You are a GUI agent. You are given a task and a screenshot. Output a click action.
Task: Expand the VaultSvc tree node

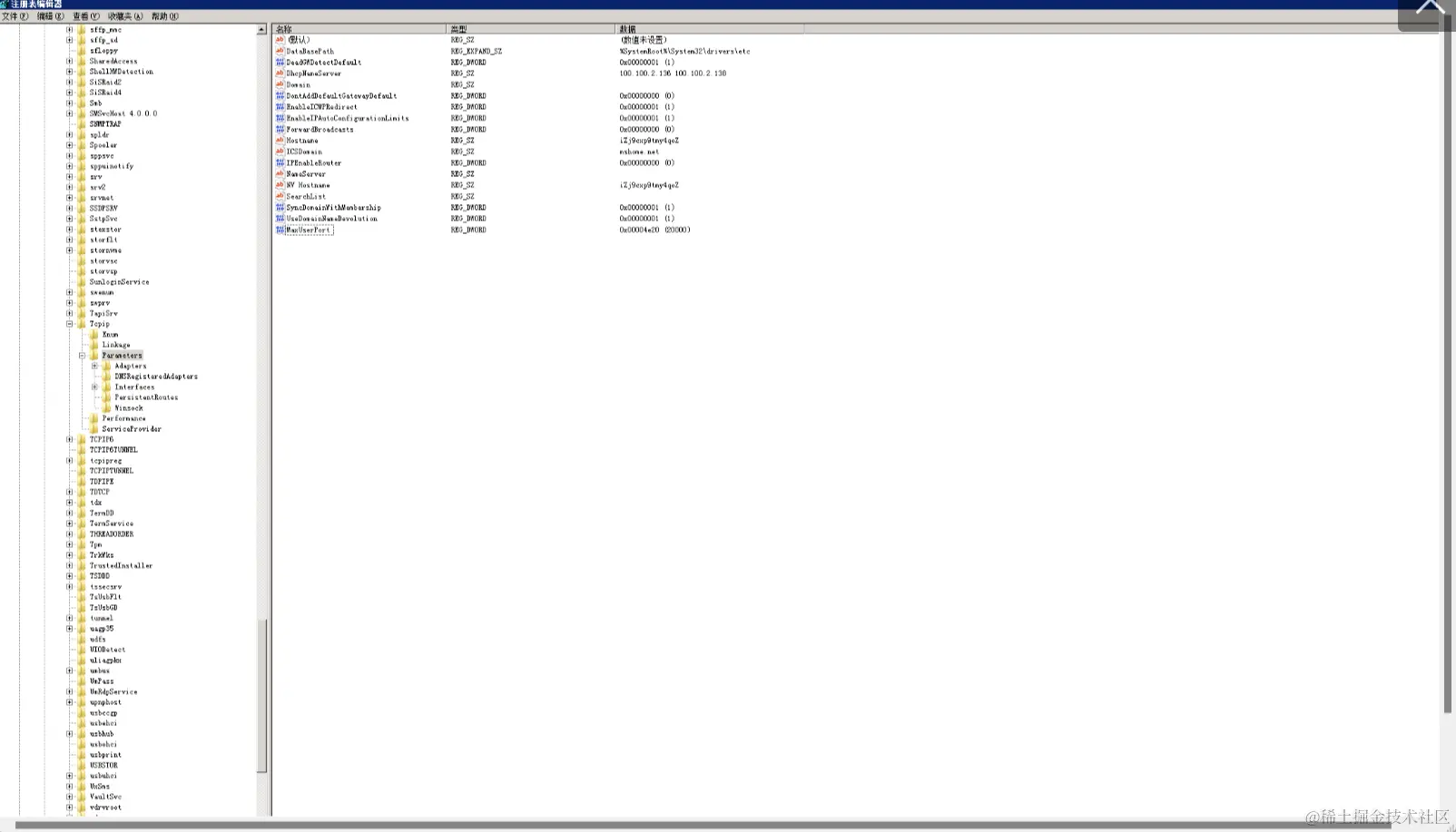click(70, 797)
